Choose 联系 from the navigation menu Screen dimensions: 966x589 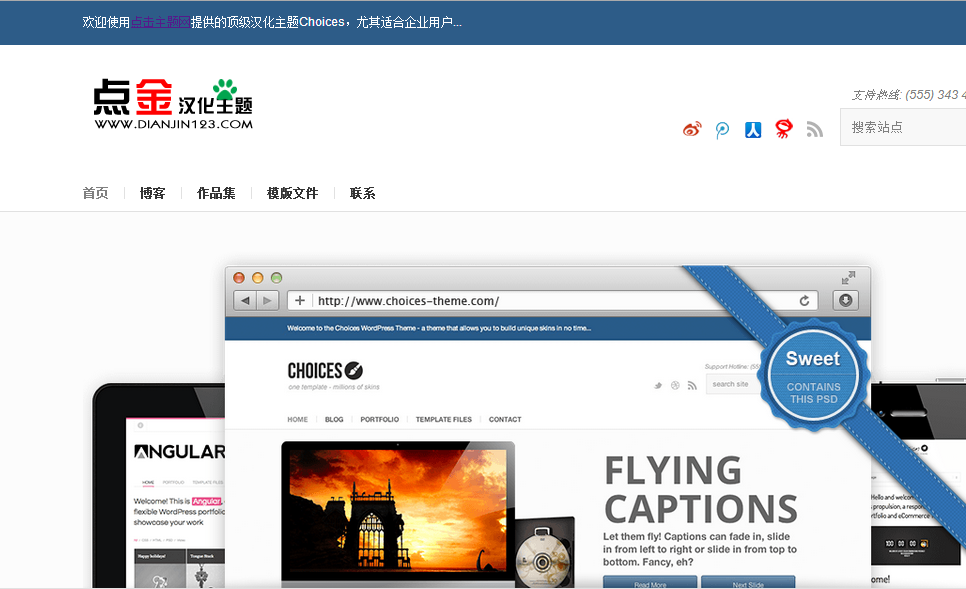[363, 193]
